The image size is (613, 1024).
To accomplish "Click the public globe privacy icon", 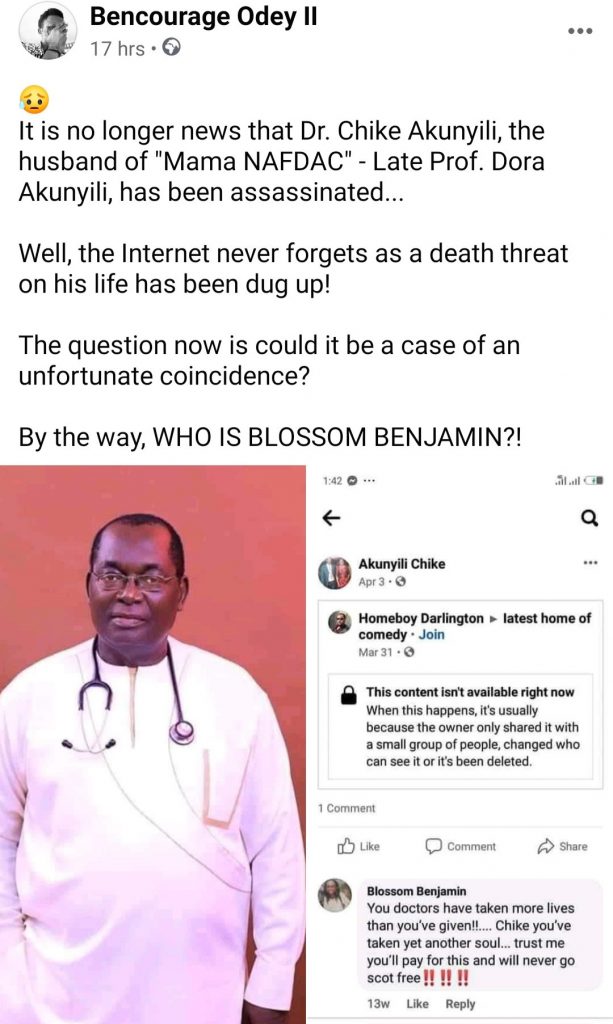I will click(171, 48).
